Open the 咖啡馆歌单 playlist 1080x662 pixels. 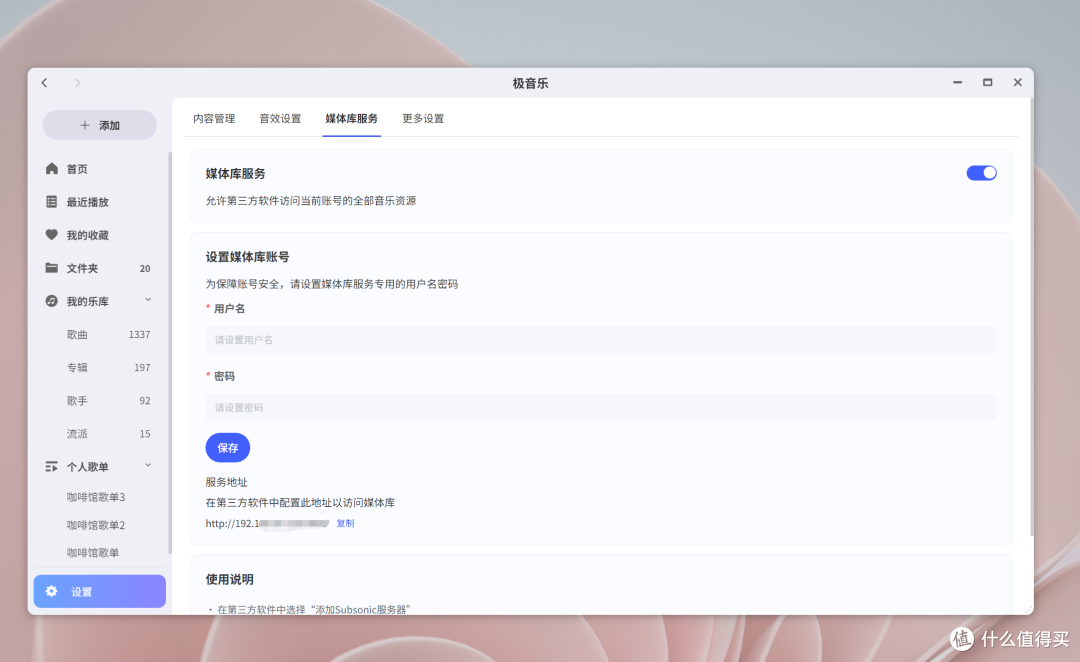coord(93,552)
